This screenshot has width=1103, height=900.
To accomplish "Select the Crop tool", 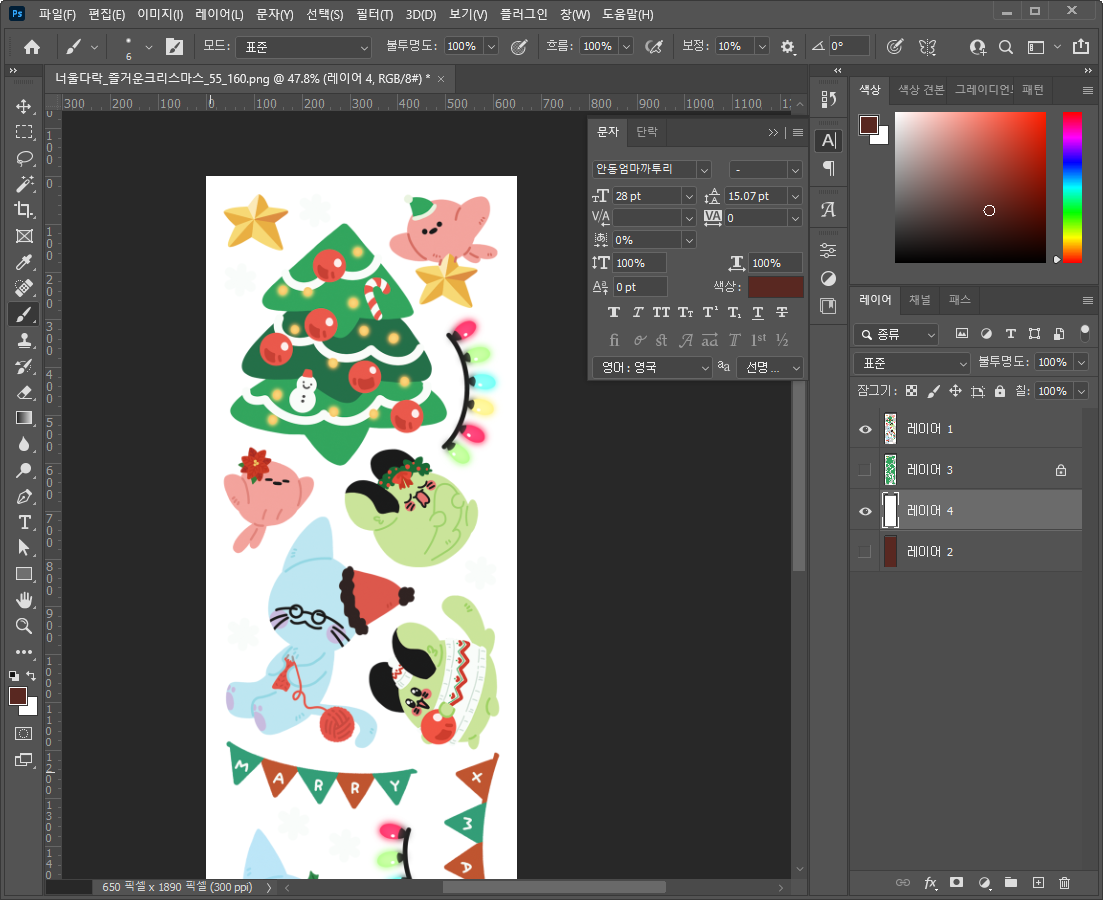I will coord(24,210).
